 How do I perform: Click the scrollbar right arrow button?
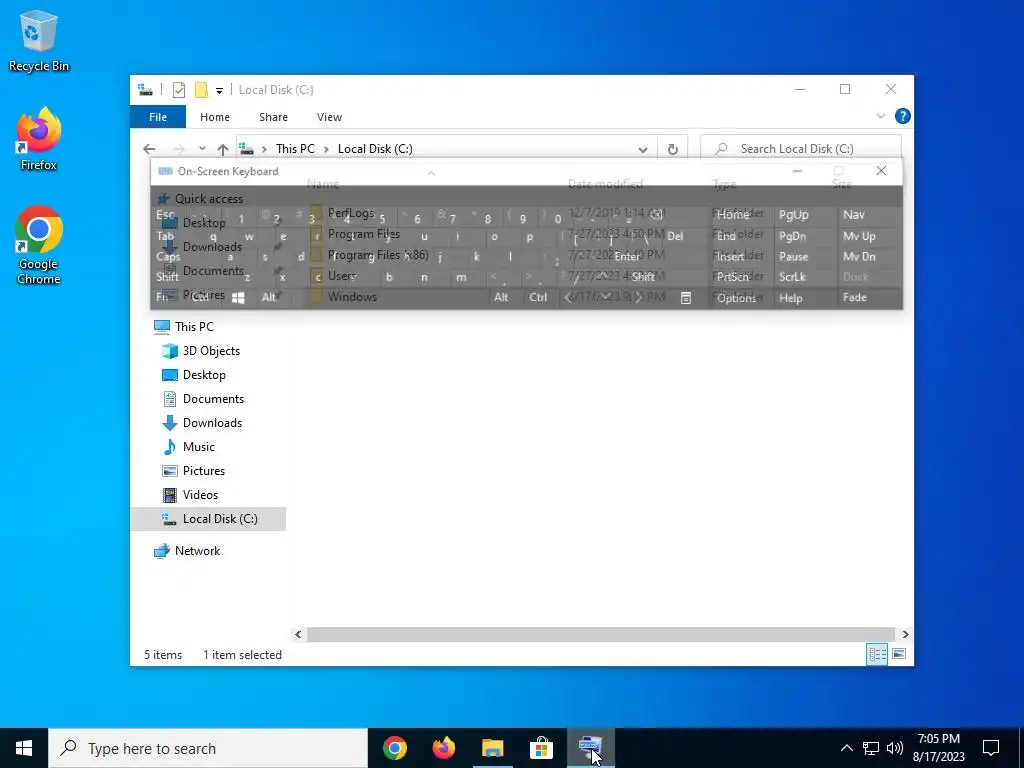(905, 634)
